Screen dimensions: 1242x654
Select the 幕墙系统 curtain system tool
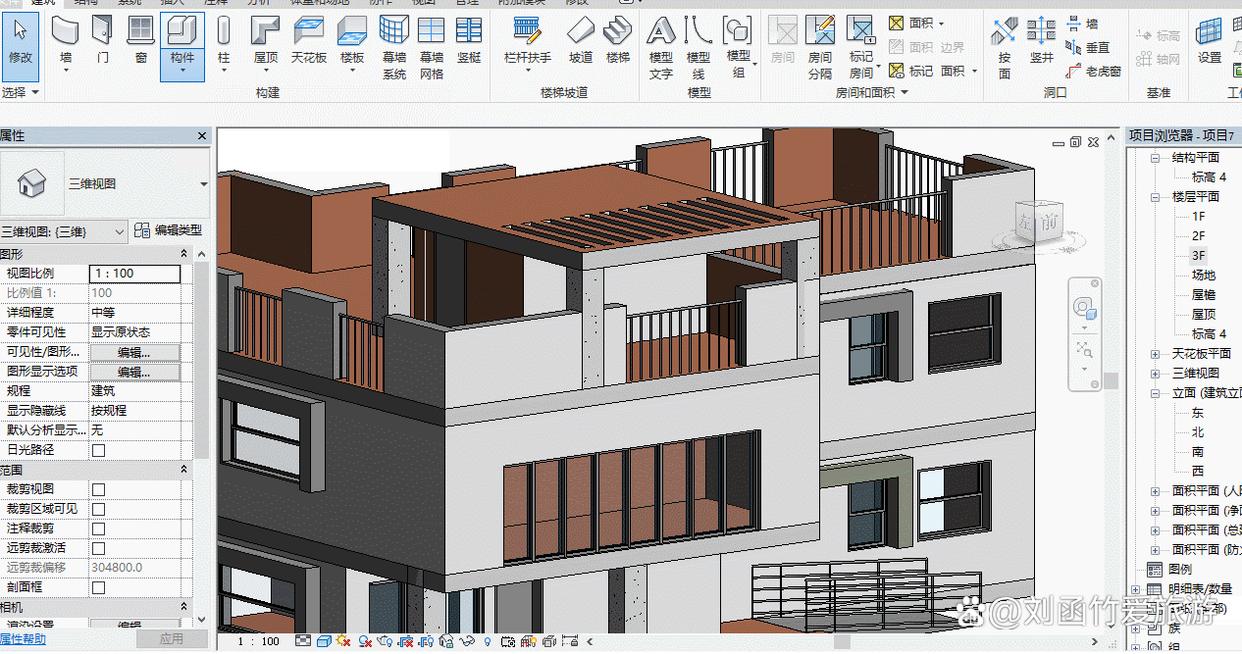394,48
